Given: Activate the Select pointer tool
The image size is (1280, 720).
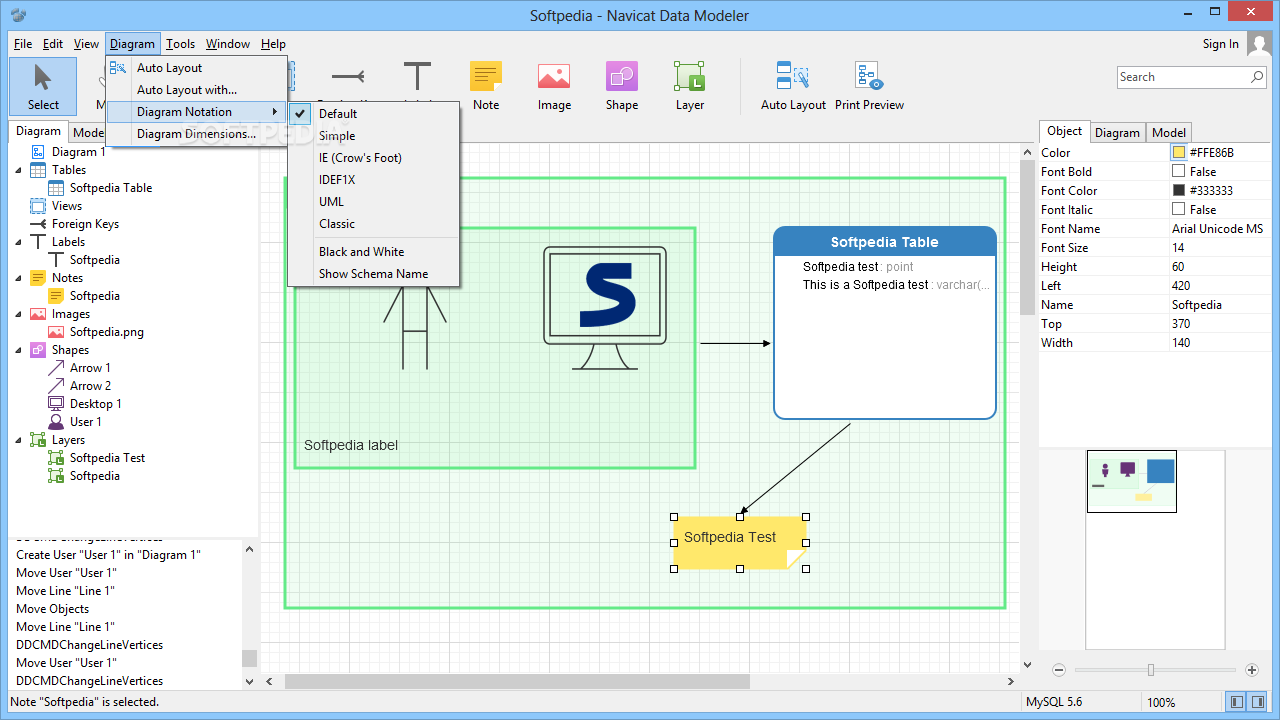Looking at the screenshot, I should pos(43,86).
